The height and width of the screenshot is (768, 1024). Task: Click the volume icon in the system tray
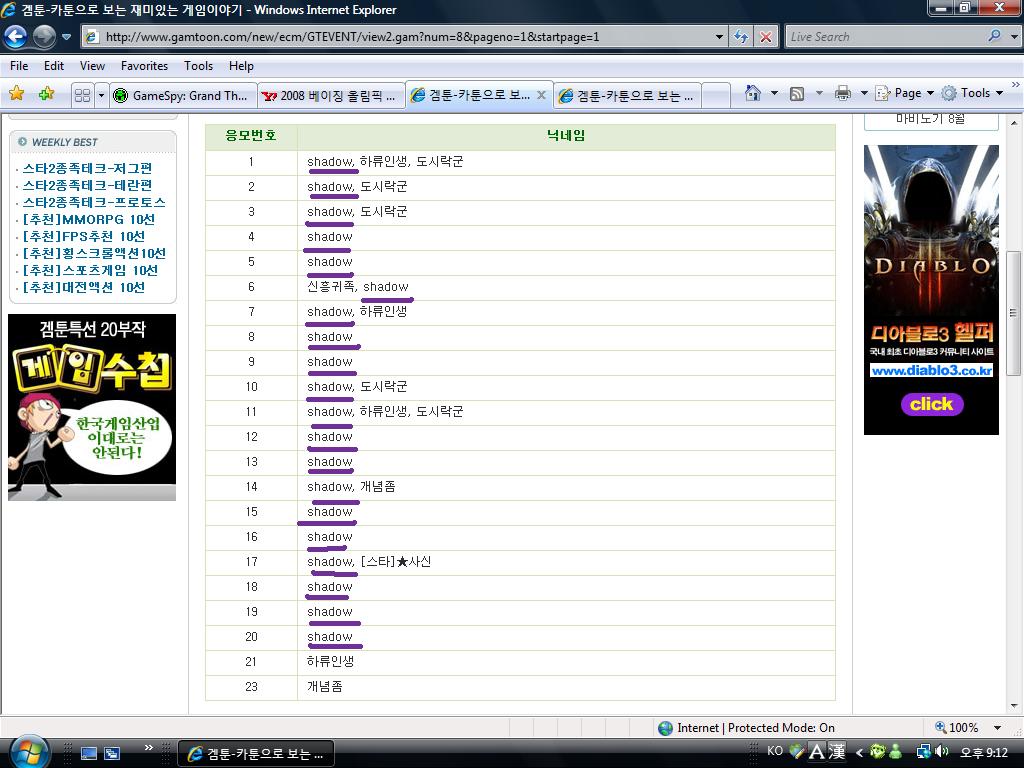pyautogui.click(x=941, y=752)
